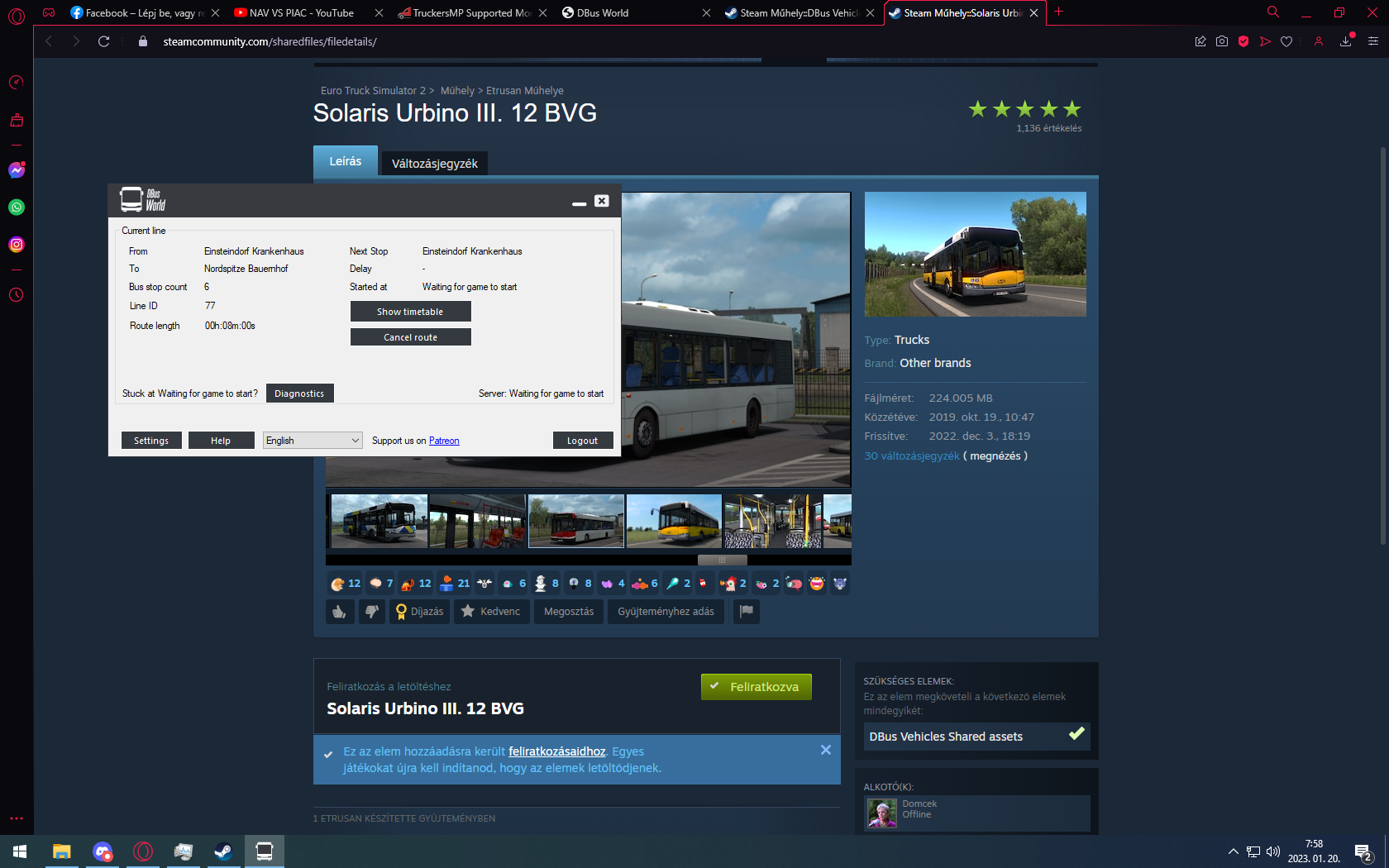Screen dimensions: 1389x868
Task: Click the report flag icon
Action: point(747,612)
